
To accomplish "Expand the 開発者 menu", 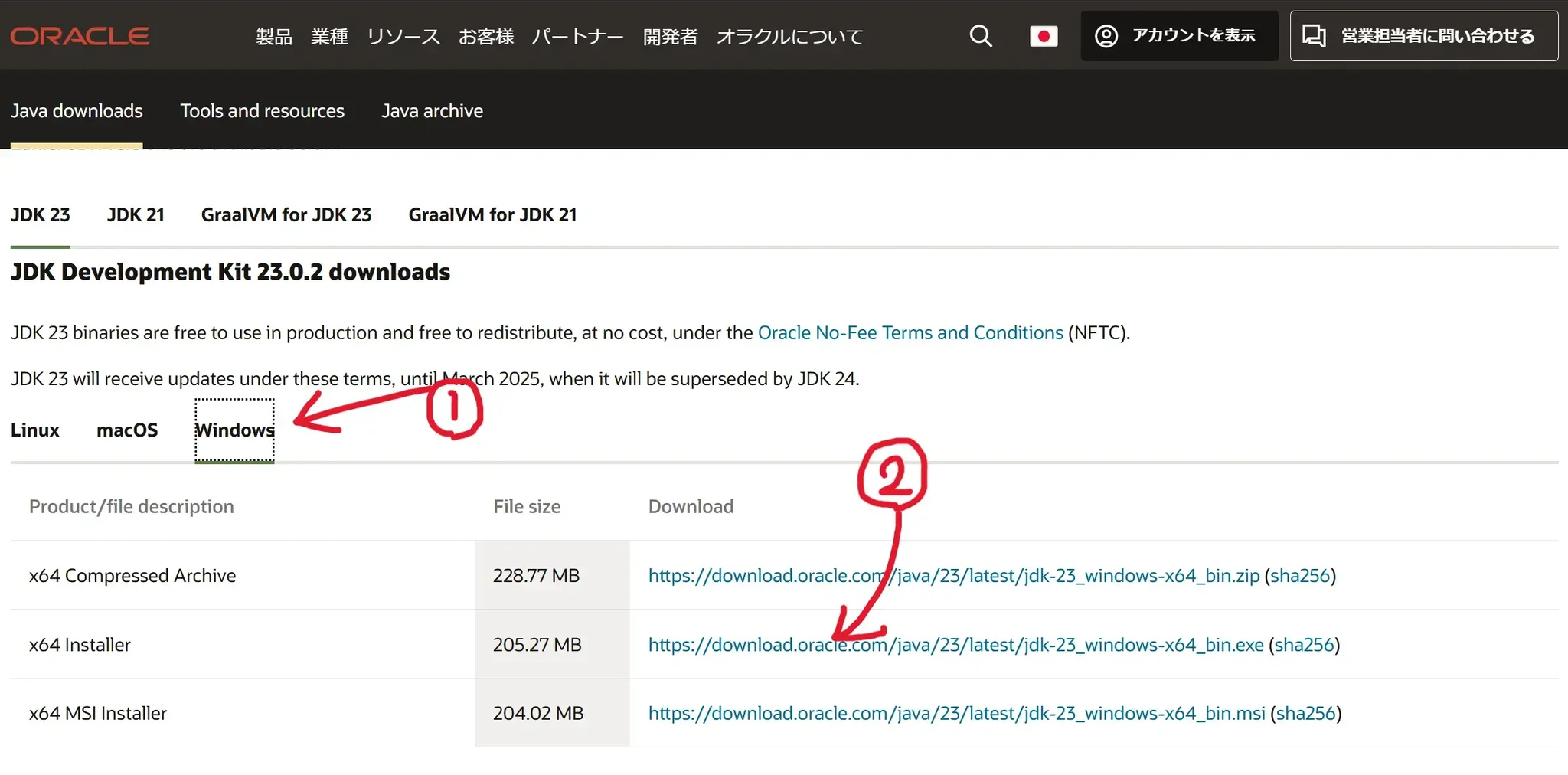I will tap(670, 37).
